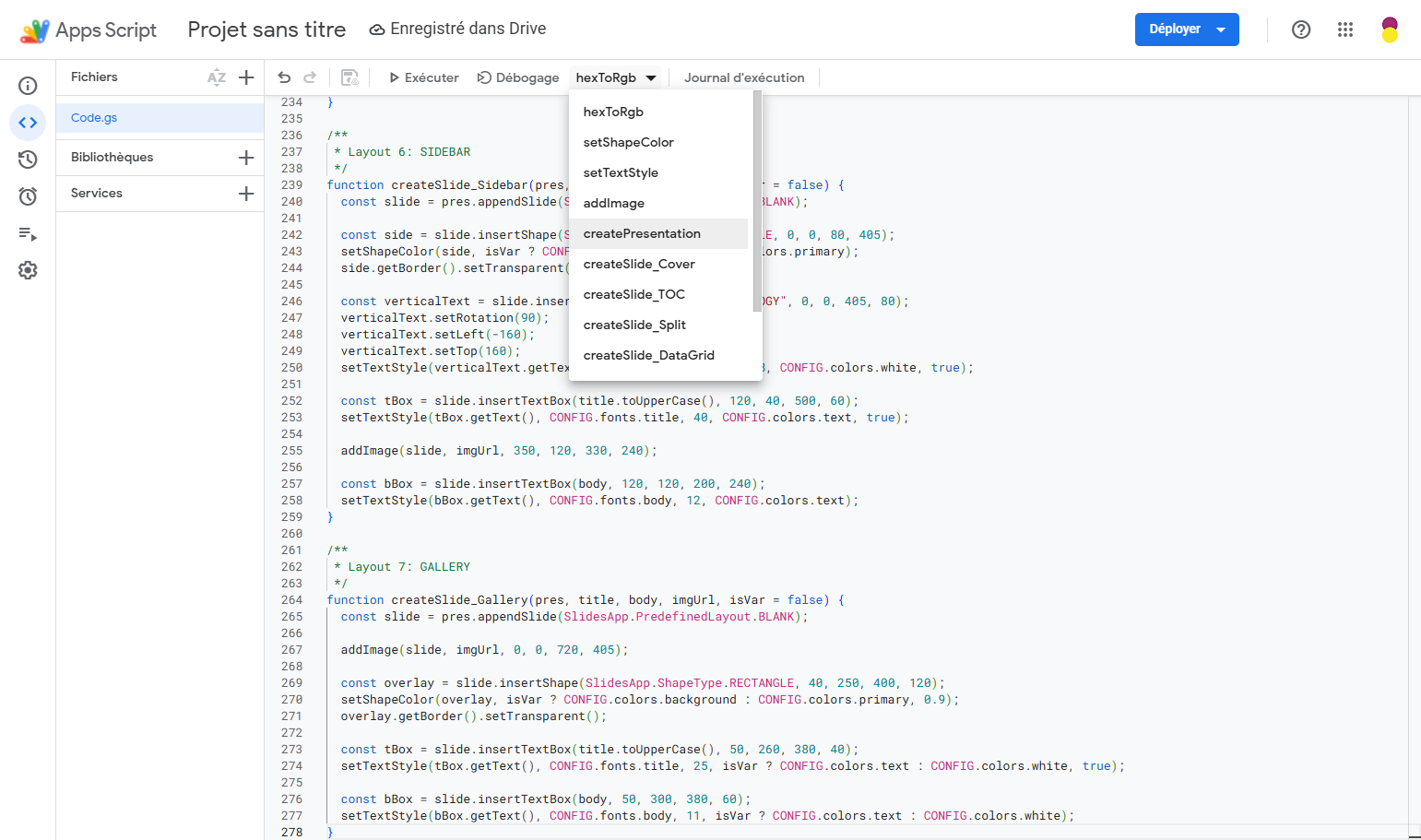This screenshot has width=1421, height=840.
Task: Click the Services section label
Action: (97, 194)
